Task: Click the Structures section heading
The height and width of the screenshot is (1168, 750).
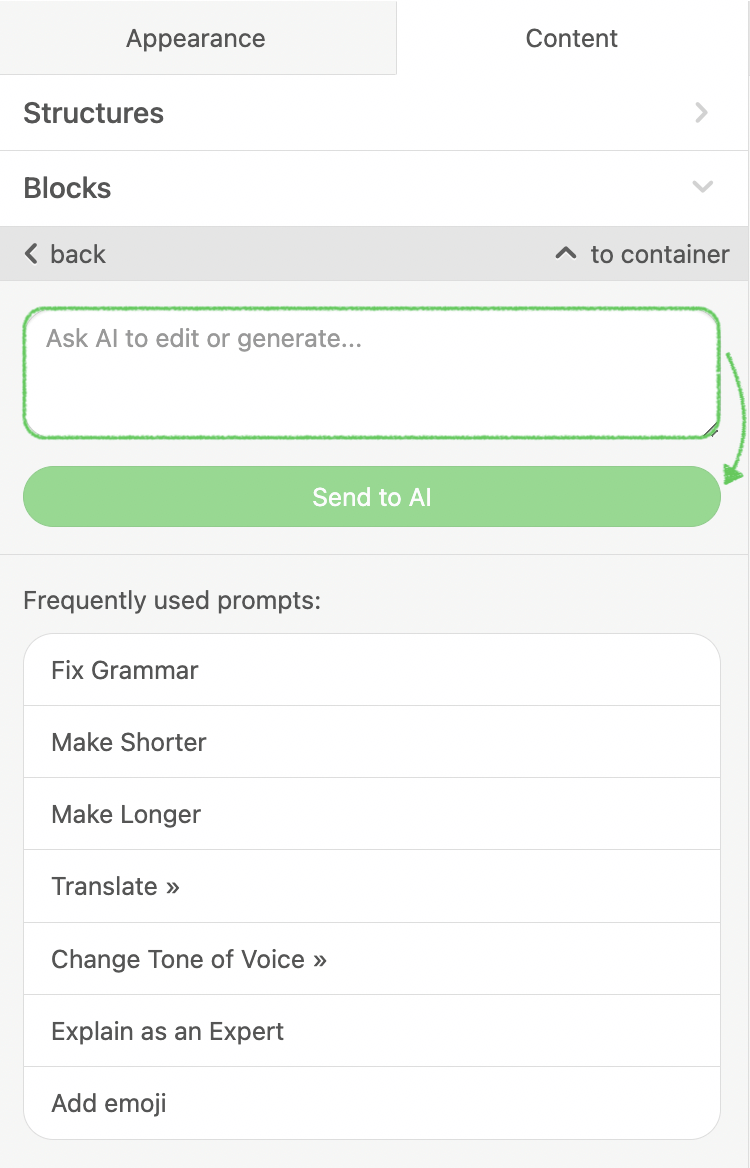Action: pos(94,113)
